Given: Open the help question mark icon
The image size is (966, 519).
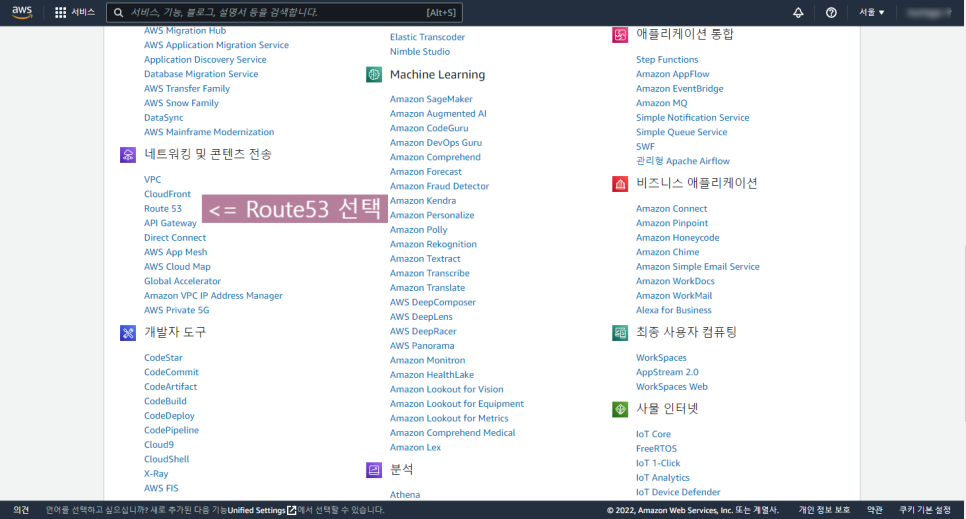Looking at the screenshot, I should tap(831, 12).
